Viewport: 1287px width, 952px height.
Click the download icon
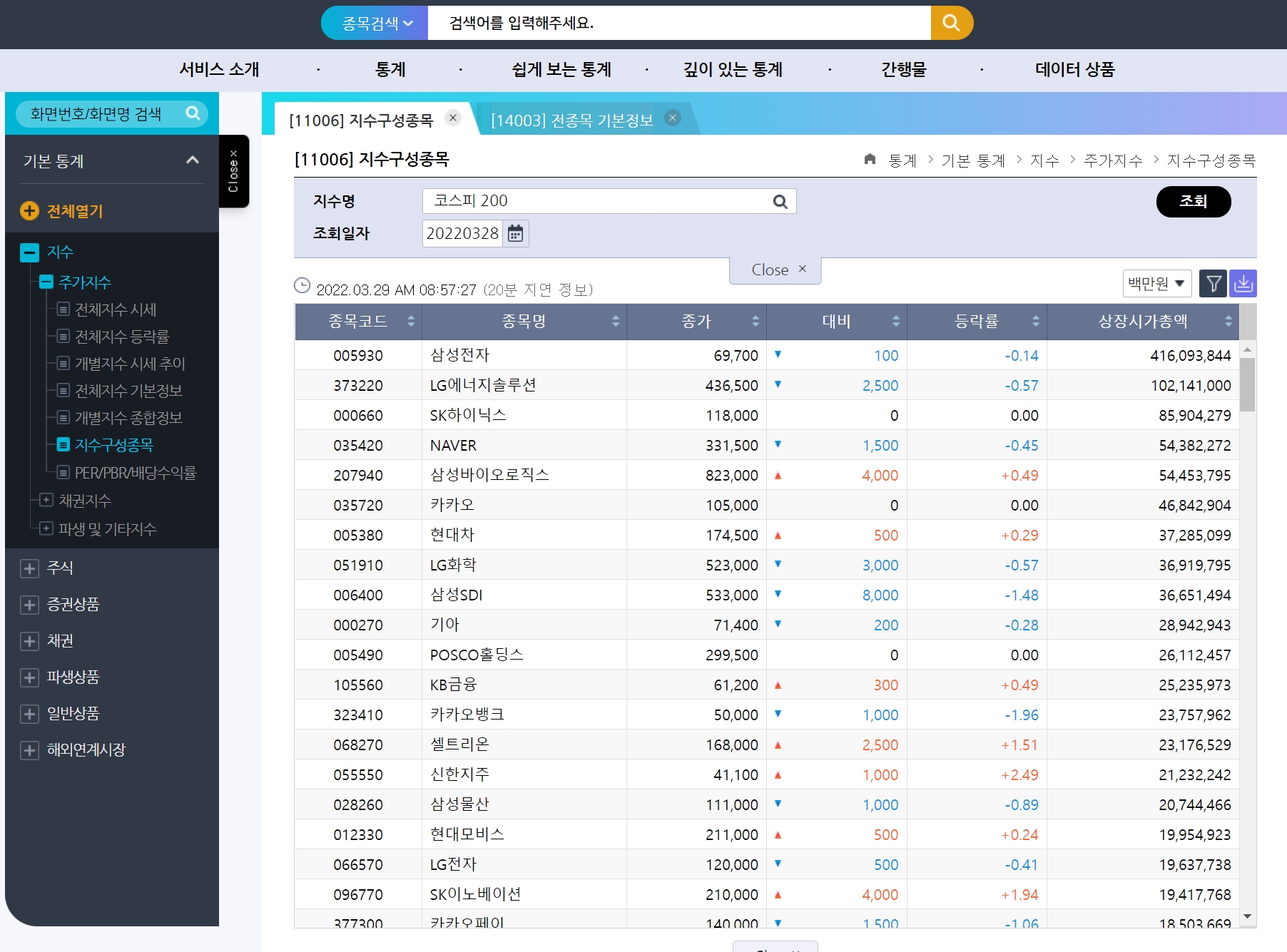point(1243,284)
